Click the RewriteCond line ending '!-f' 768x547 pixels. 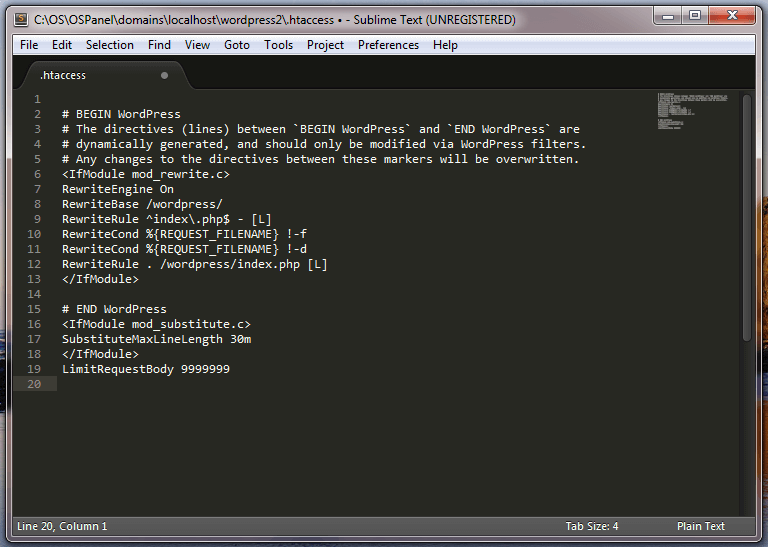coord(185,234)
